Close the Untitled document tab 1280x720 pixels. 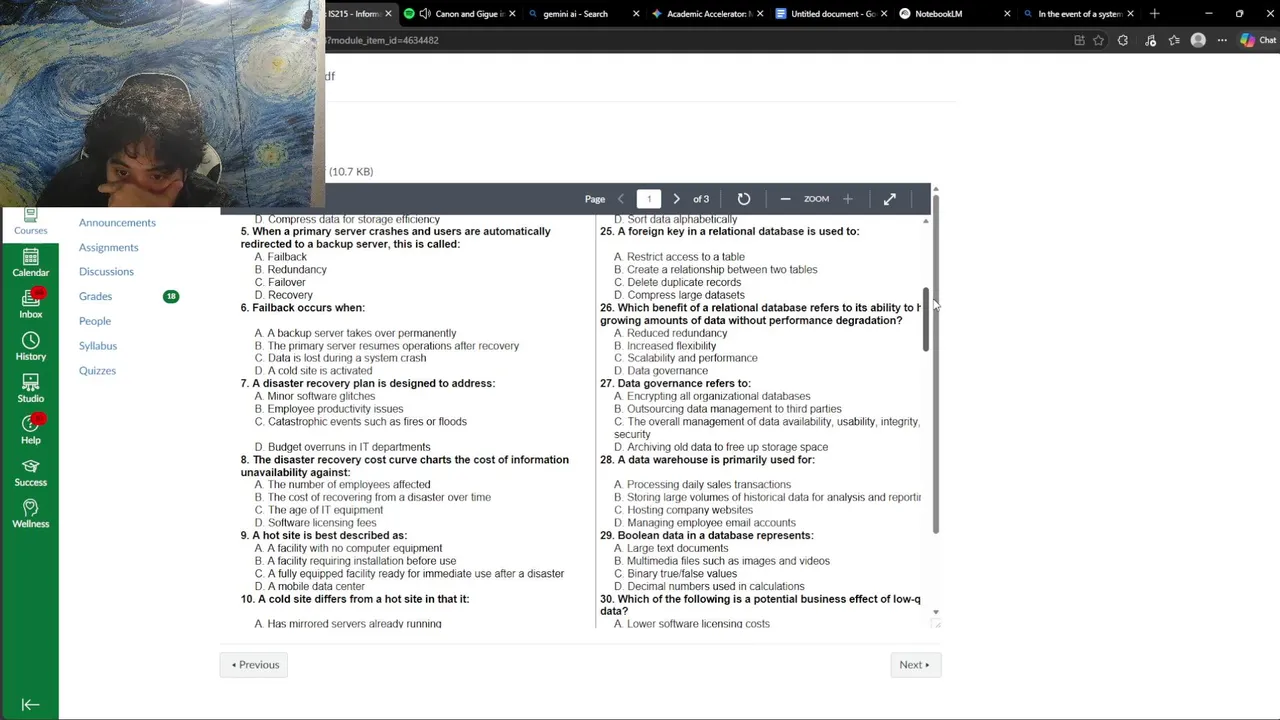pos(884,14)
